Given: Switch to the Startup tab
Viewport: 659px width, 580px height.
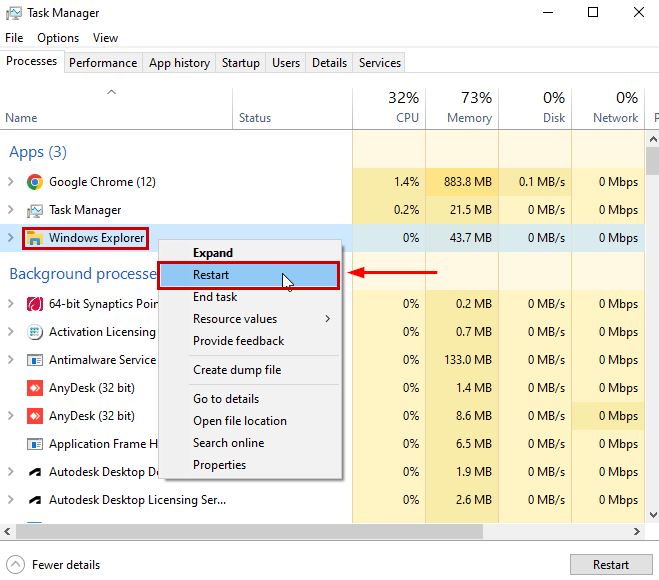Looking at the screenshot, I should click(x=240, y=63).
